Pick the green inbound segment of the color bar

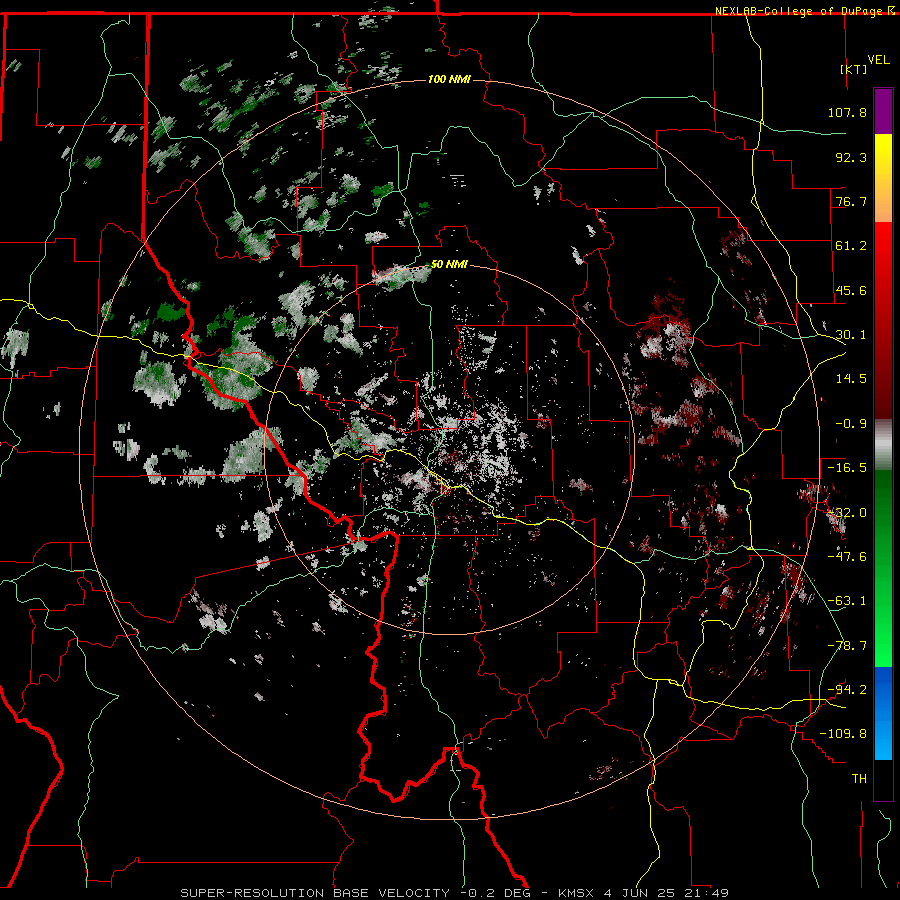tap(883, 568)
